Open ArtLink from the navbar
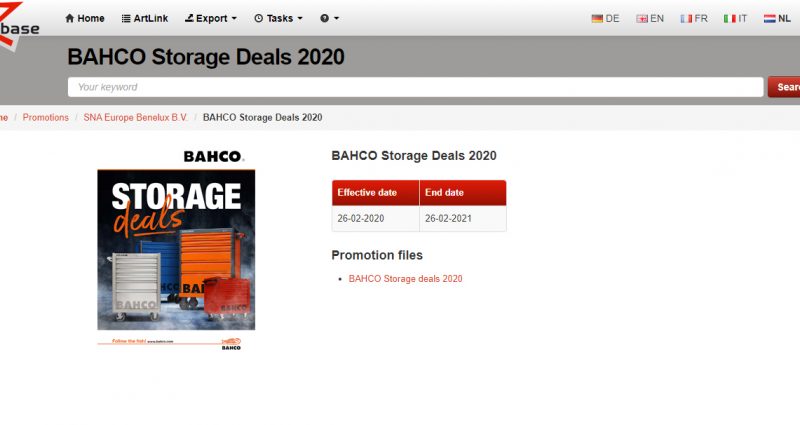800x425 pixels. [145, 18]
